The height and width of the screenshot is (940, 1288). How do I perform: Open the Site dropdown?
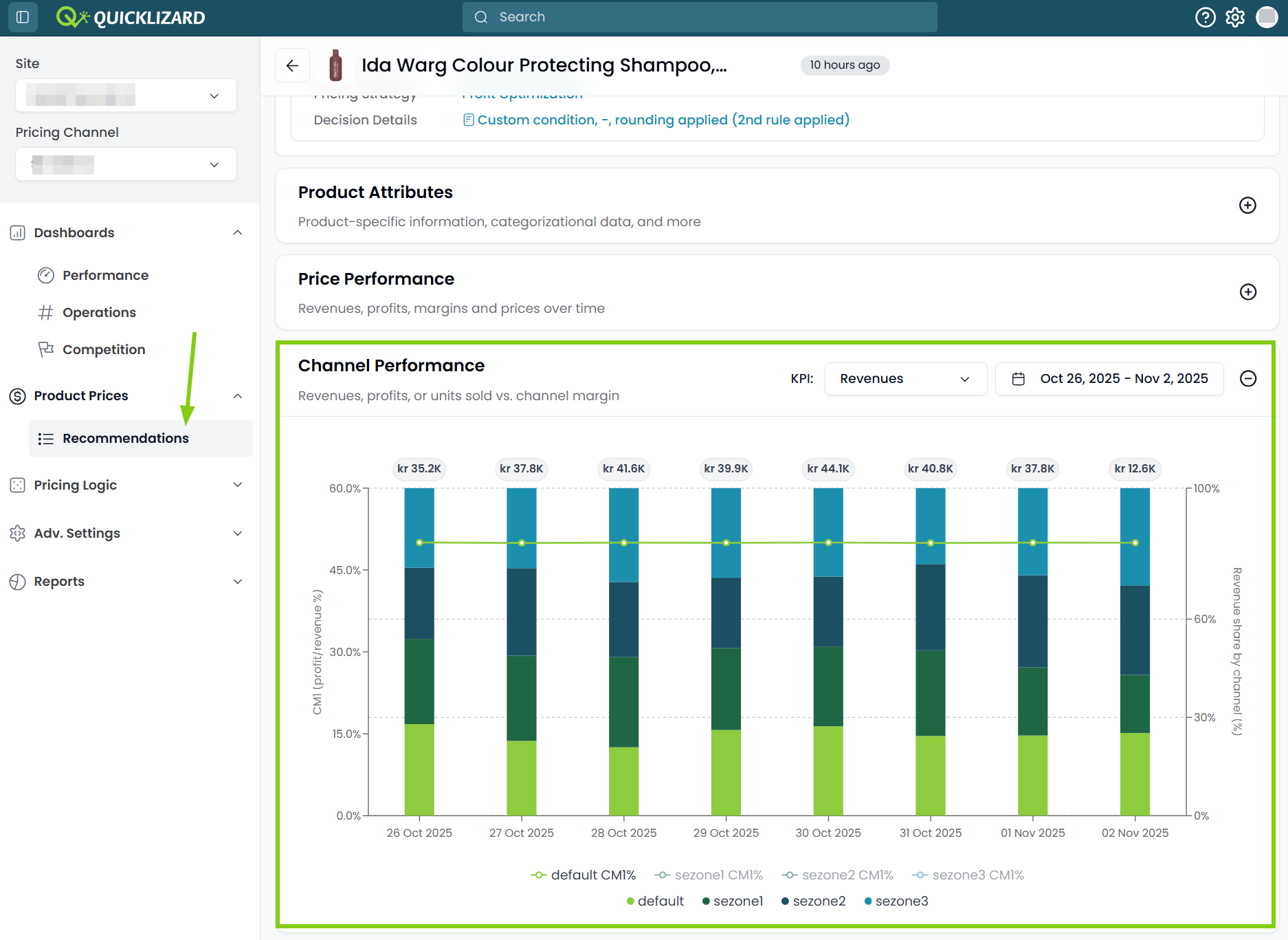coord(126,95)
